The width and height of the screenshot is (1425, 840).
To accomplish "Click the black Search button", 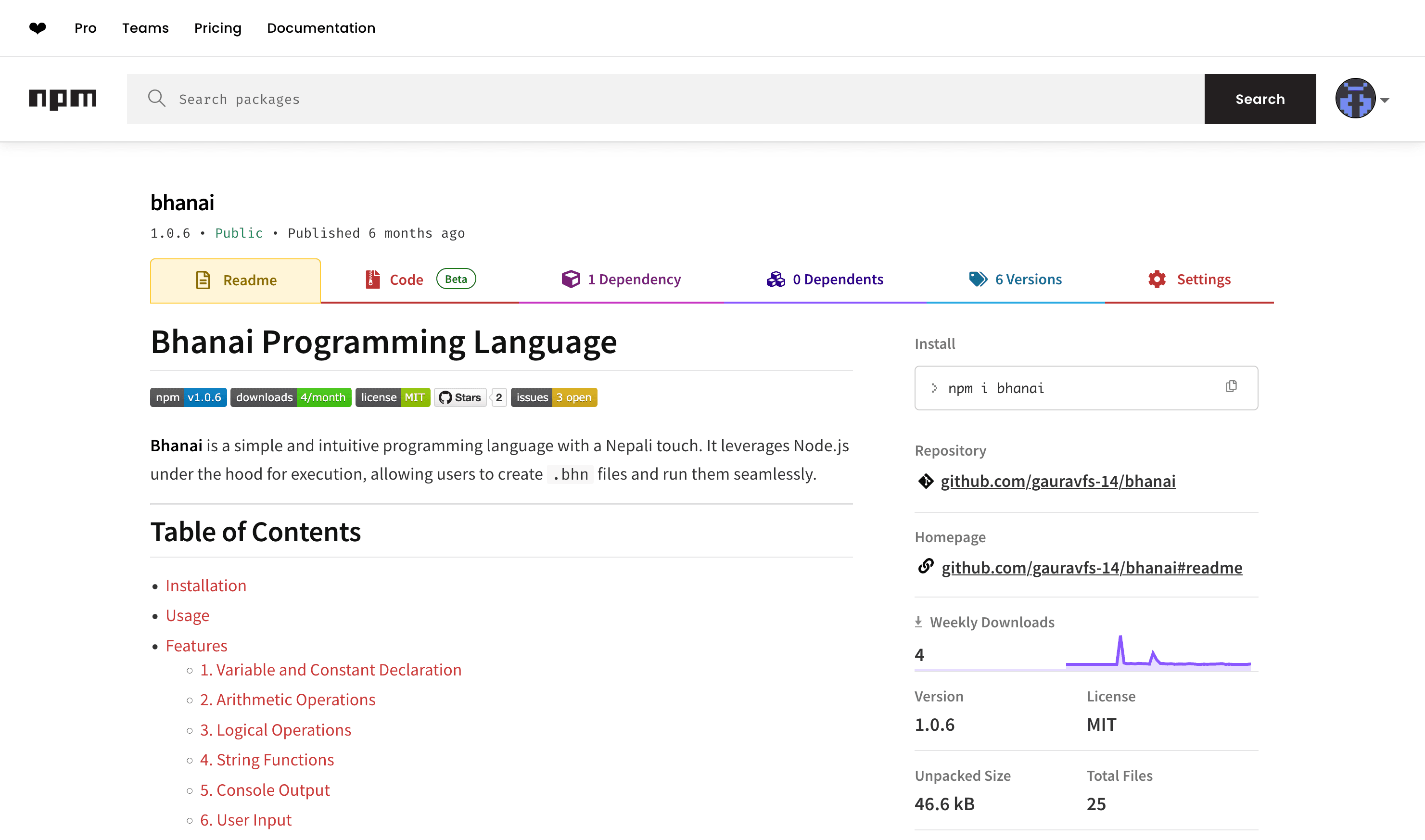I will [x=1260, y=99].
